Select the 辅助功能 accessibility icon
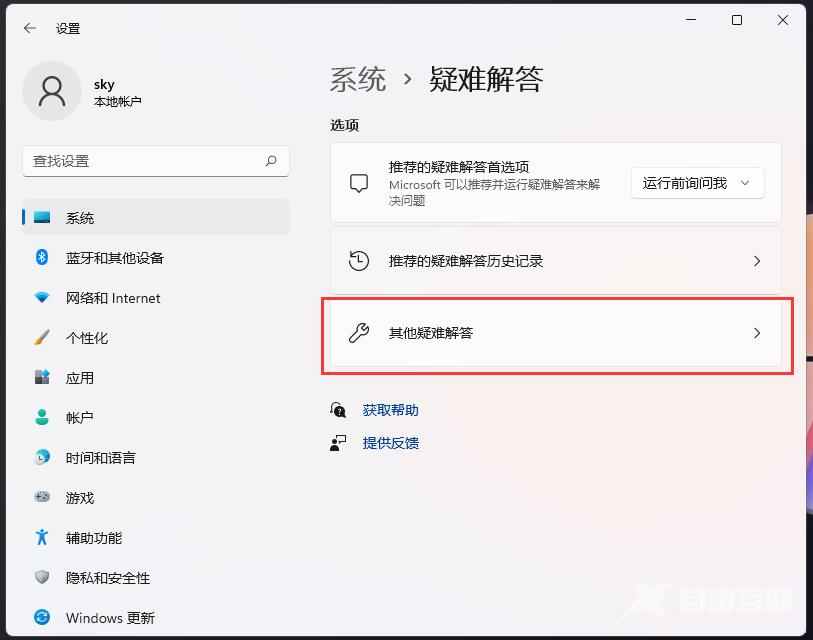813x640 pixels. [x=41, y=538]
